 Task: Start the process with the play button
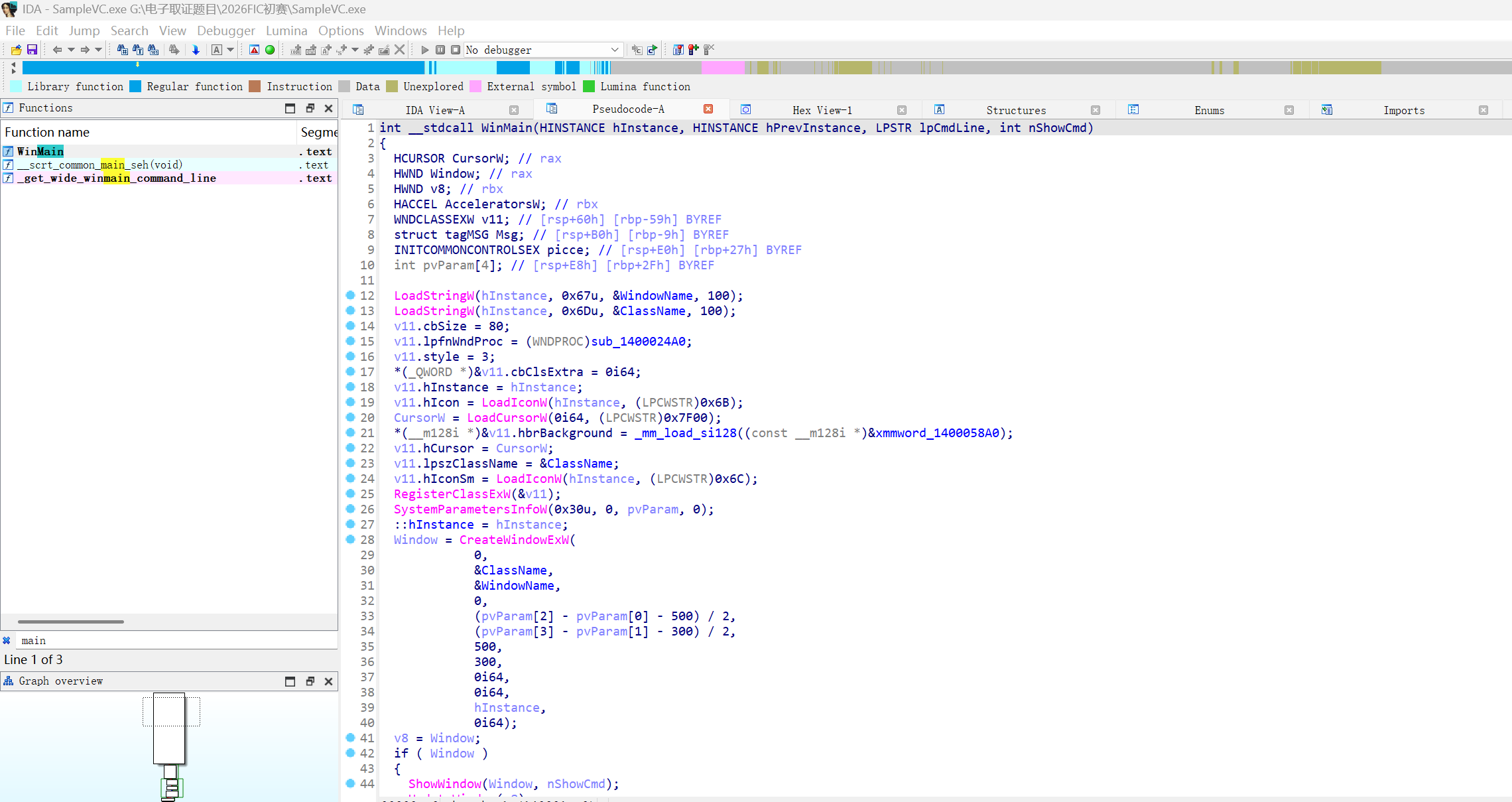[x=425, y=50]
